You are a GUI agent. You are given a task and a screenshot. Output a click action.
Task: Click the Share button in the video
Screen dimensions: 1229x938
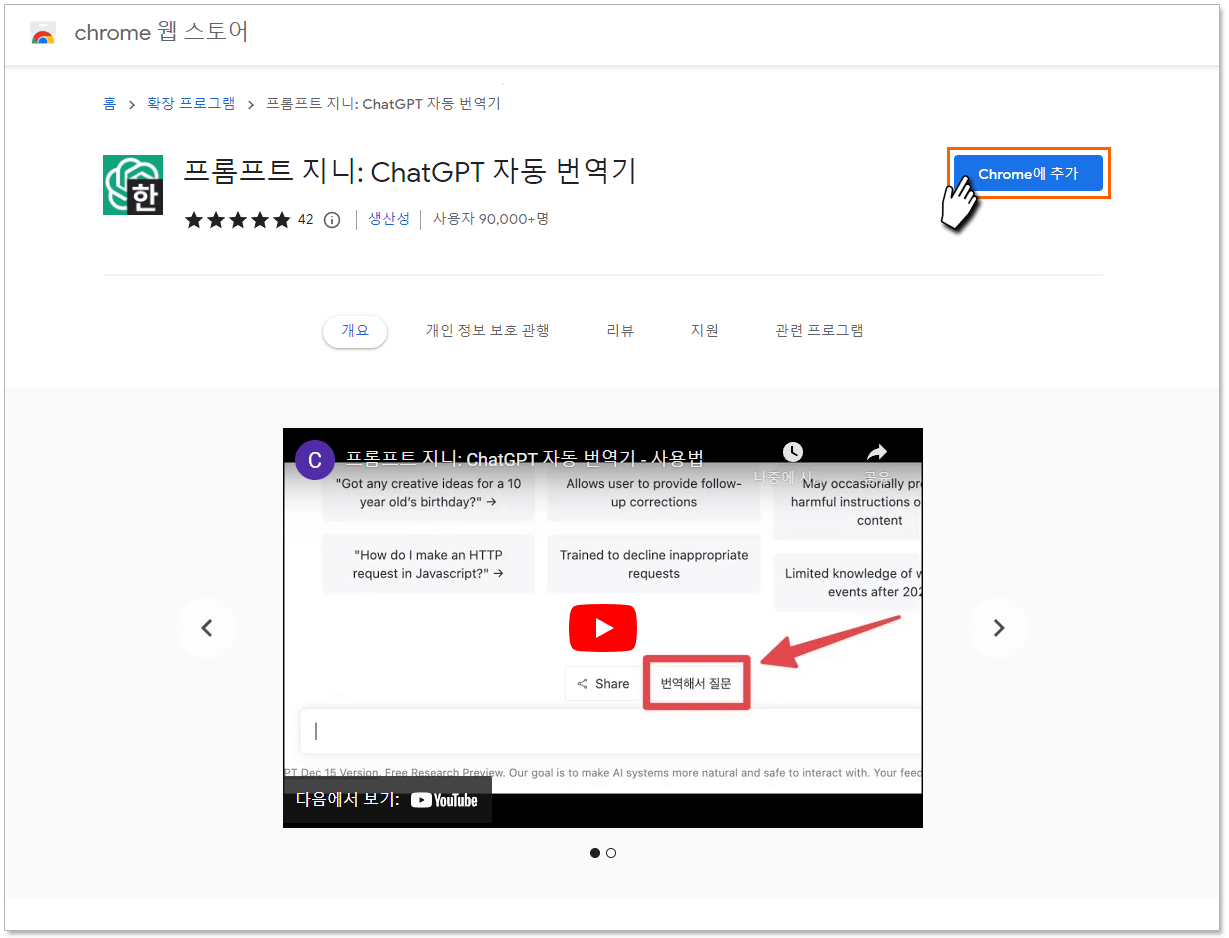click(602, 683)
